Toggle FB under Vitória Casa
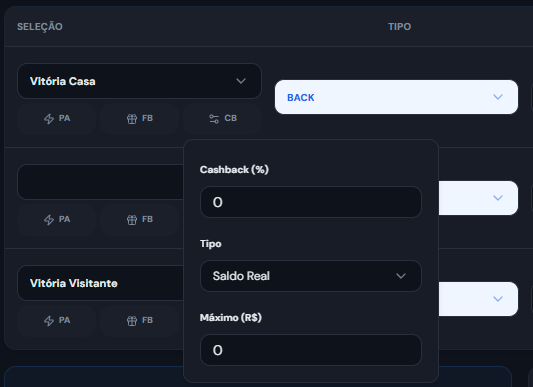Viewport: 533px width, 387px height. tap(139, 118)
